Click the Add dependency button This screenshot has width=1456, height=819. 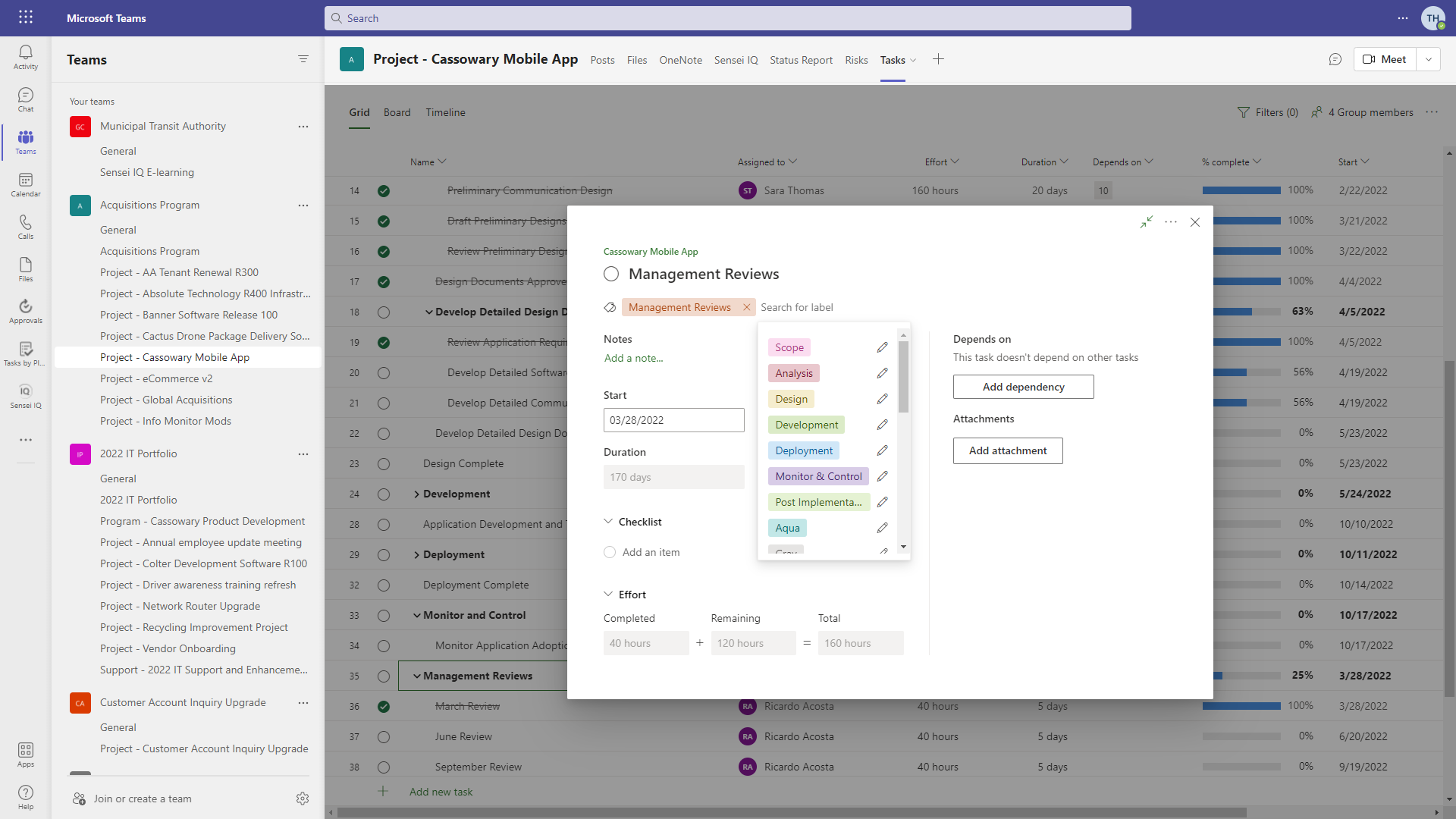click(x=1023, y=387)
